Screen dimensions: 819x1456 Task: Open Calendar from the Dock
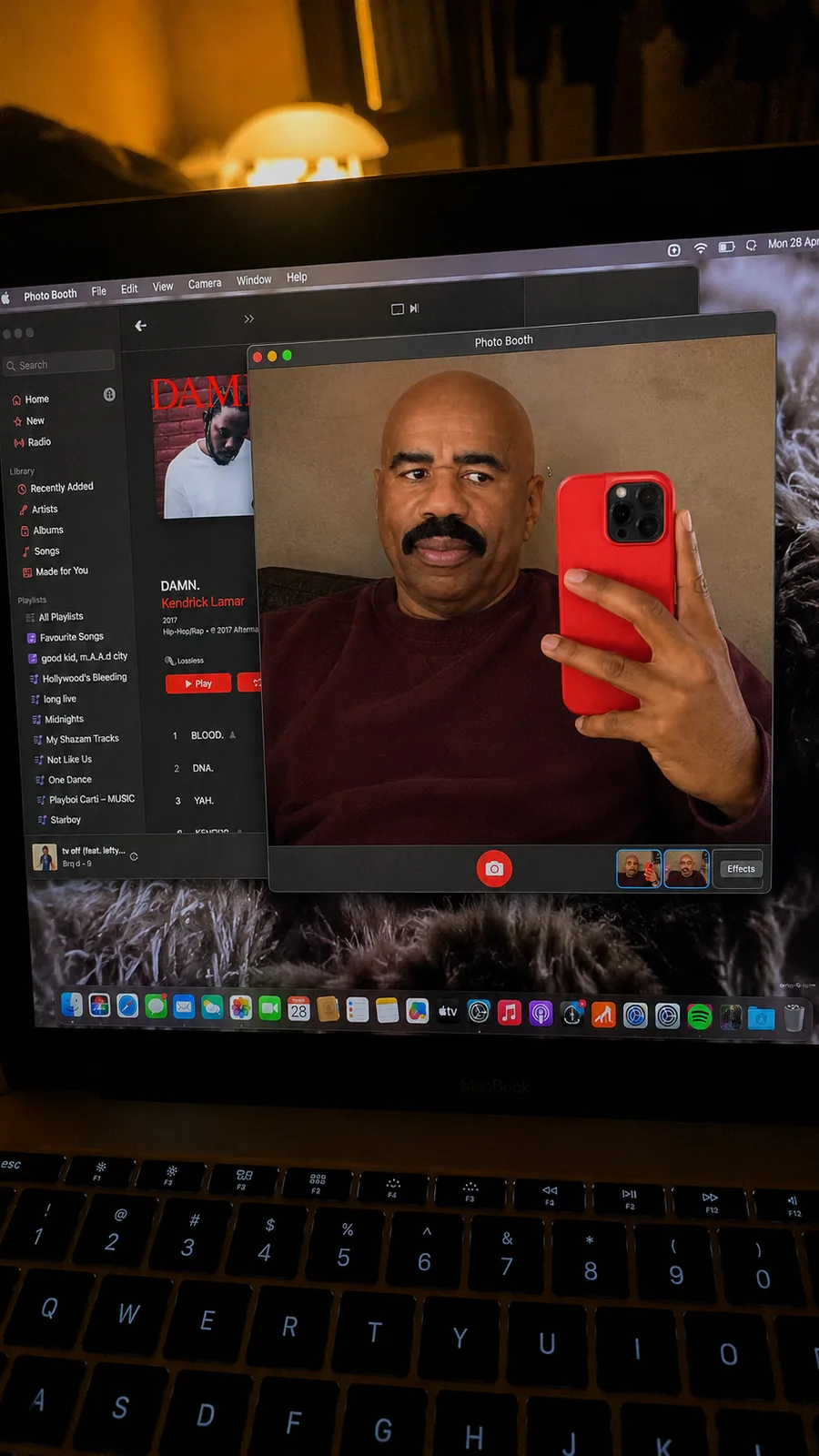(298, 1008)
